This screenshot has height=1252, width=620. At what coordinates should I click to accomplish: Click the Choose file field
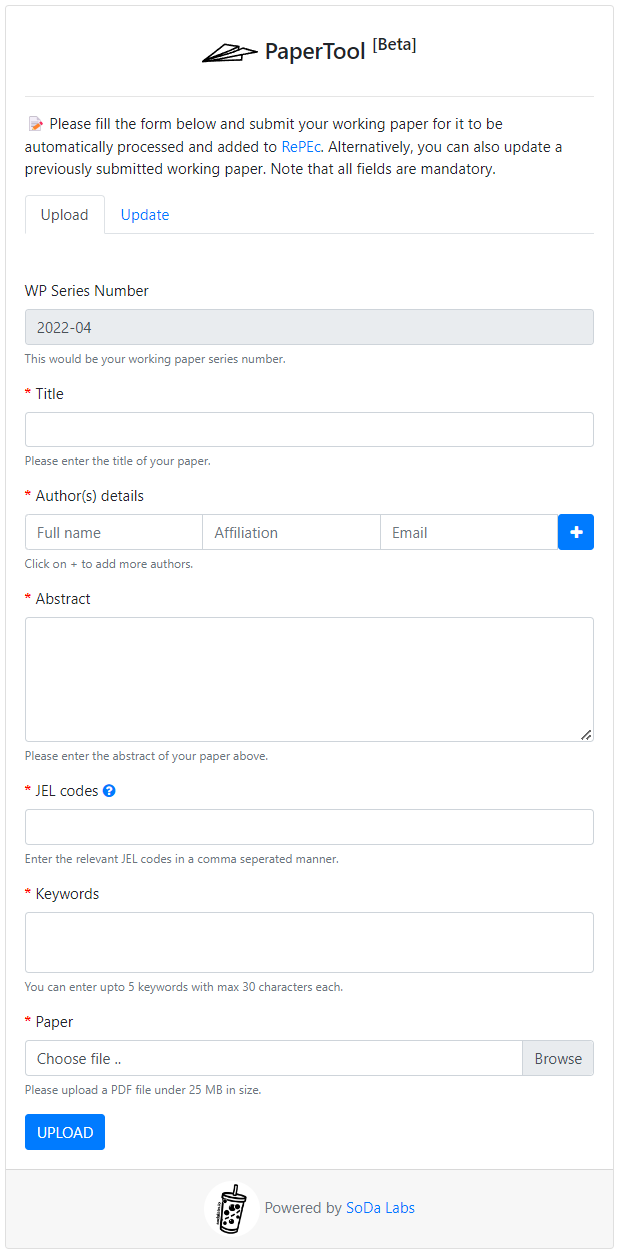273,1058
